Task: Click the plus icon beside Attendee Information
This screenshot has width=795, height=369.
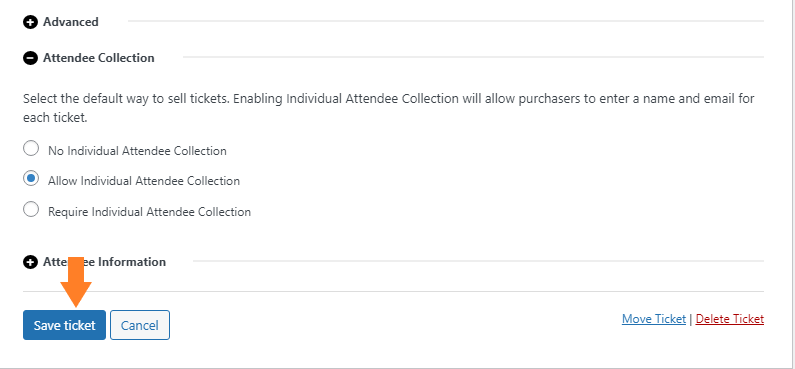Action: (x=30, y=262)
